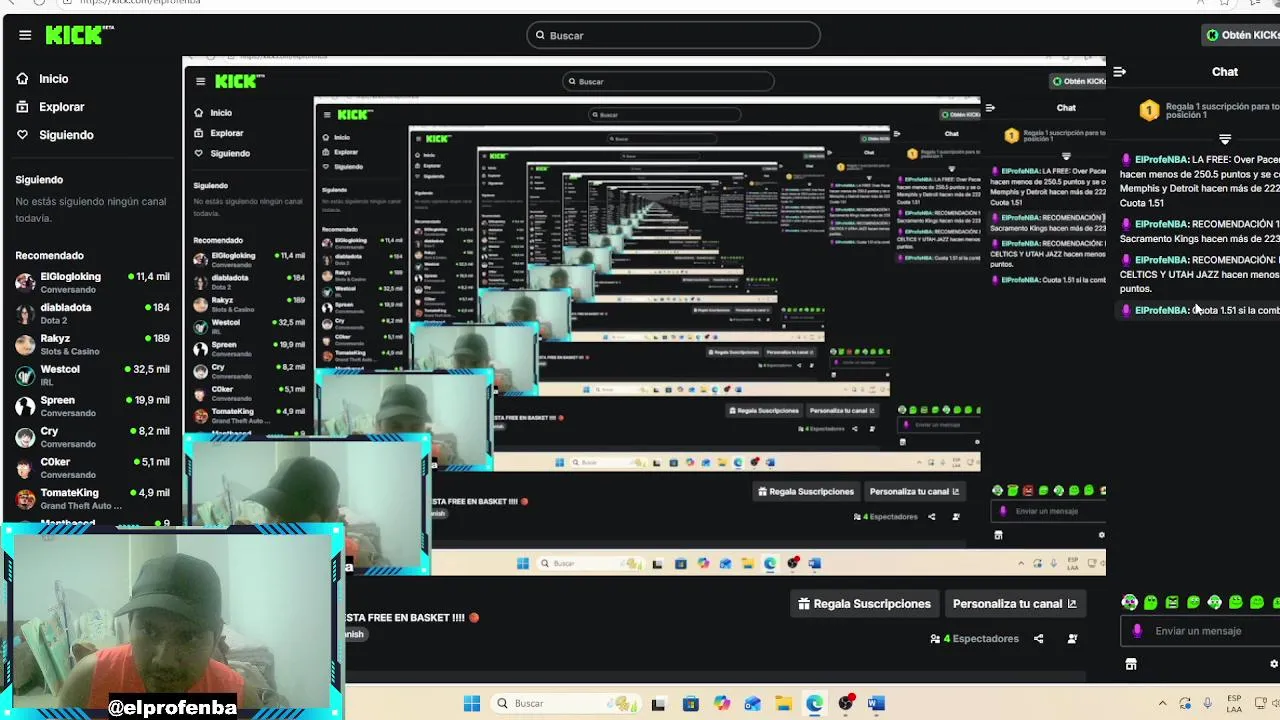The image size is (1280, 720).
Task: Click Regala Suscripciones inside the streamed video
Action: 806,492
